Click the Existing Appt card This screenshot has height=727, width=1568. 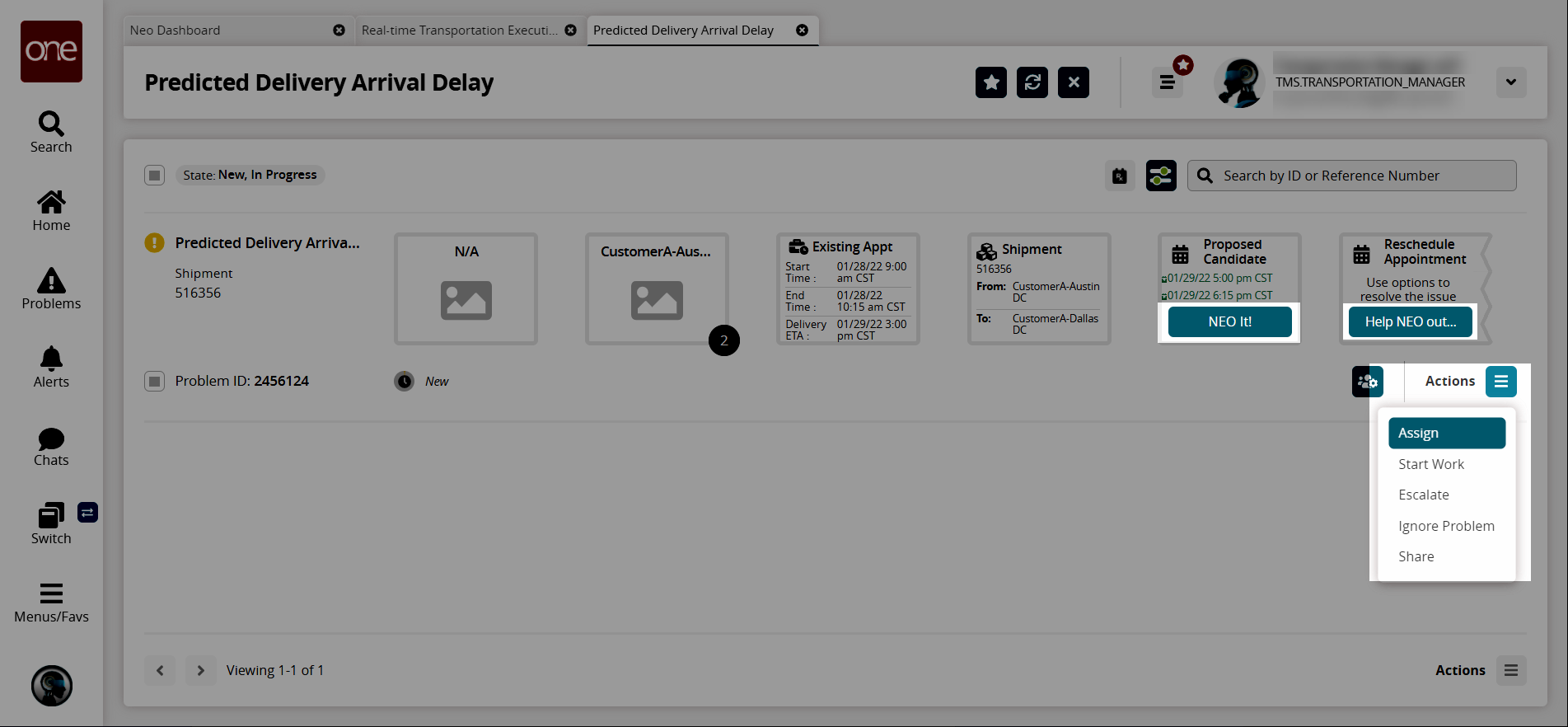pyautogui.click(x=848, y=288)
